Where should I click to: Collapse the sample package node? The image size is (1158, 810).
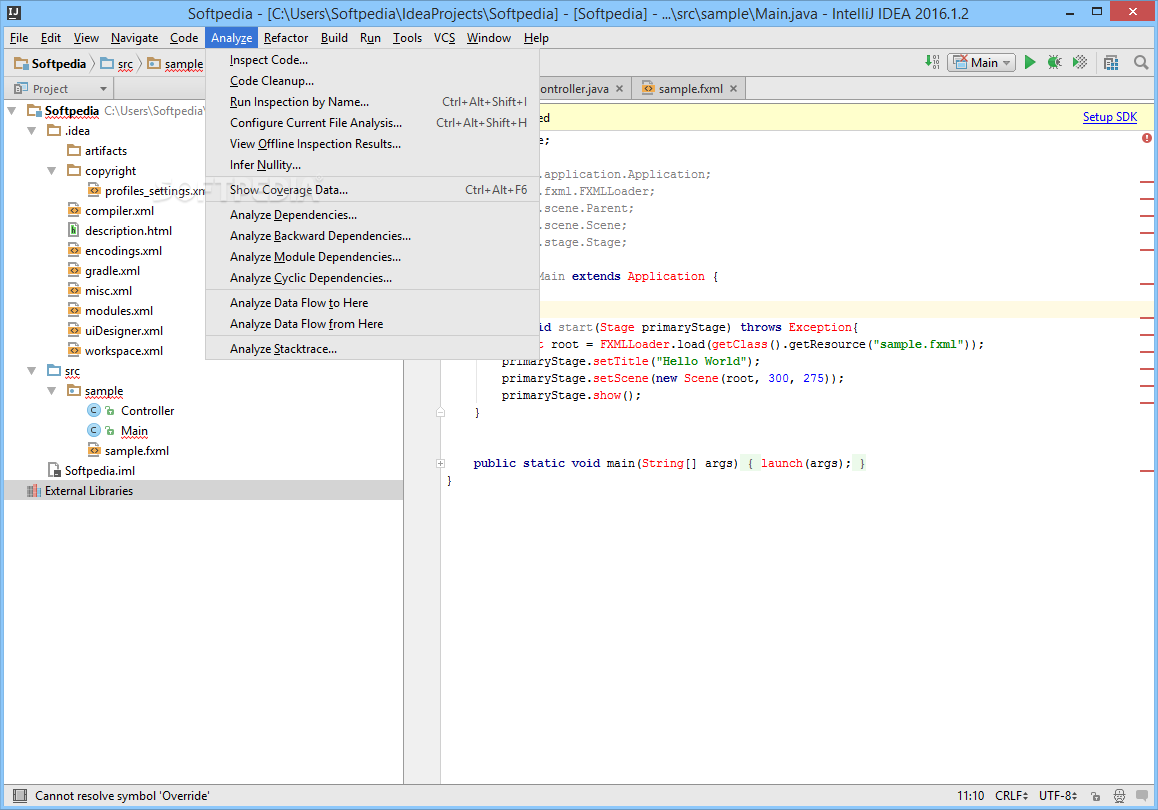point(52,391)
